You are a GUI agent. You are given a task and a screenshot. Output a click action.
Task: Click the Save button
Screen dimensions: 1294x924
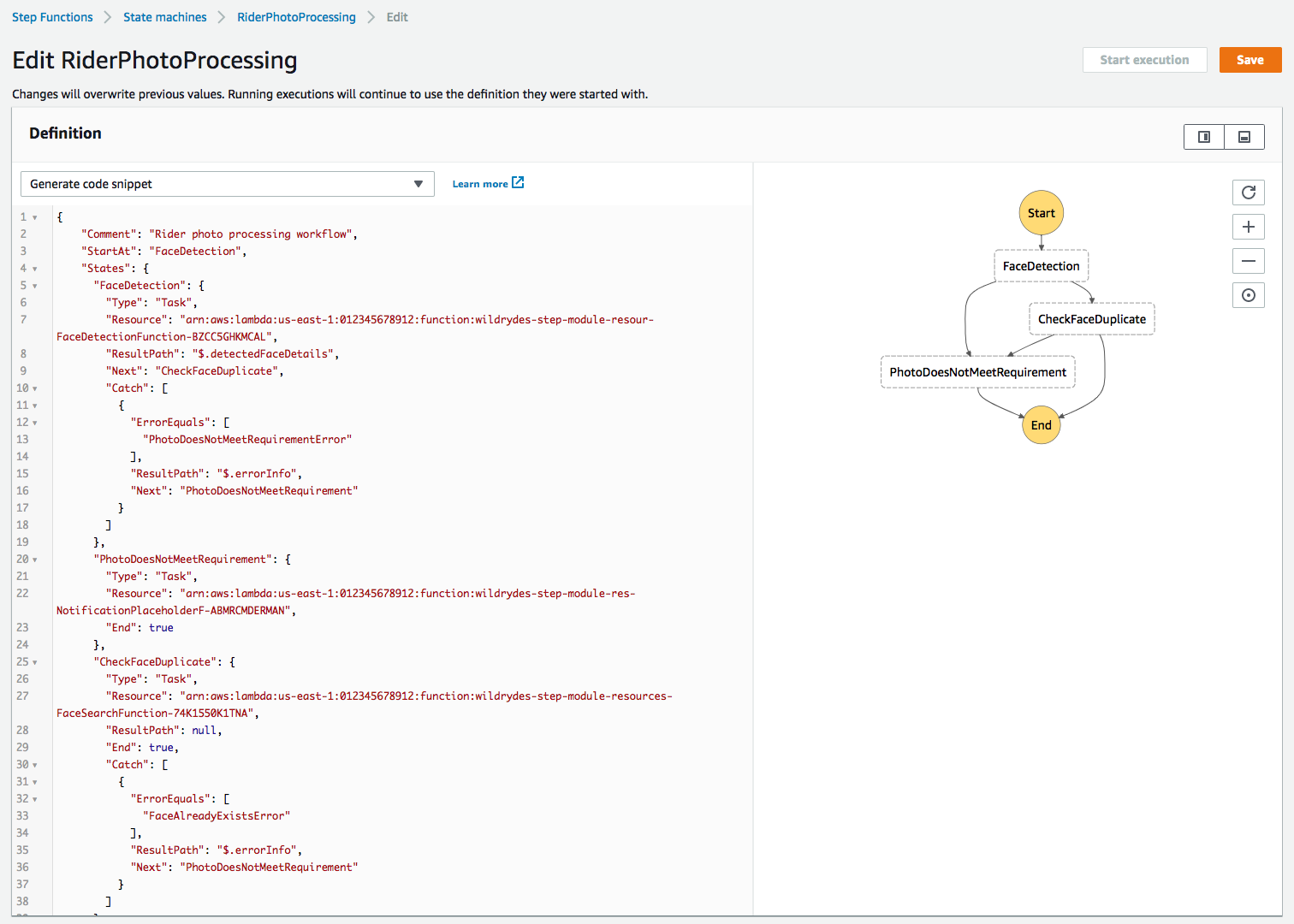tap(1250, 60)
